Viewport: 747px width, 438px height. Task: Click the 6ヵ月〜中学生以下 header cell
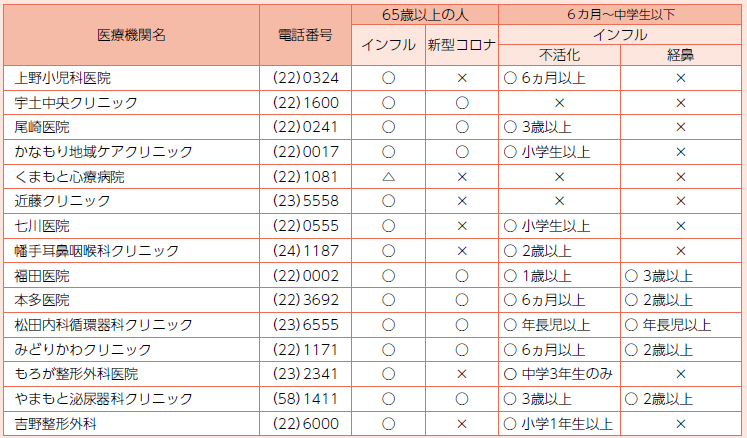pos(621,14)
